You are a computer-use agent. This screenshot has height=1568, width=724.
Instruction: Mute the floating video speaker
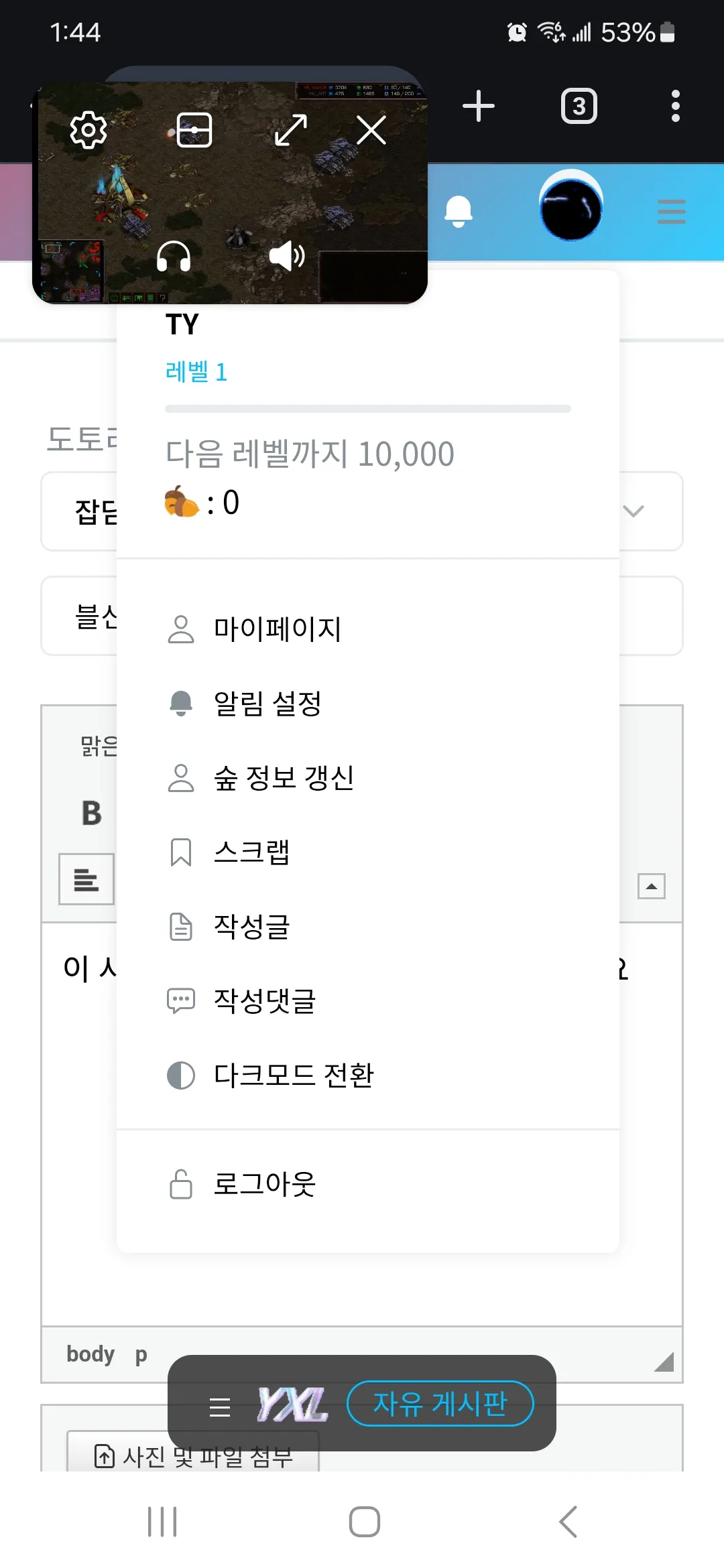(287, 256)
